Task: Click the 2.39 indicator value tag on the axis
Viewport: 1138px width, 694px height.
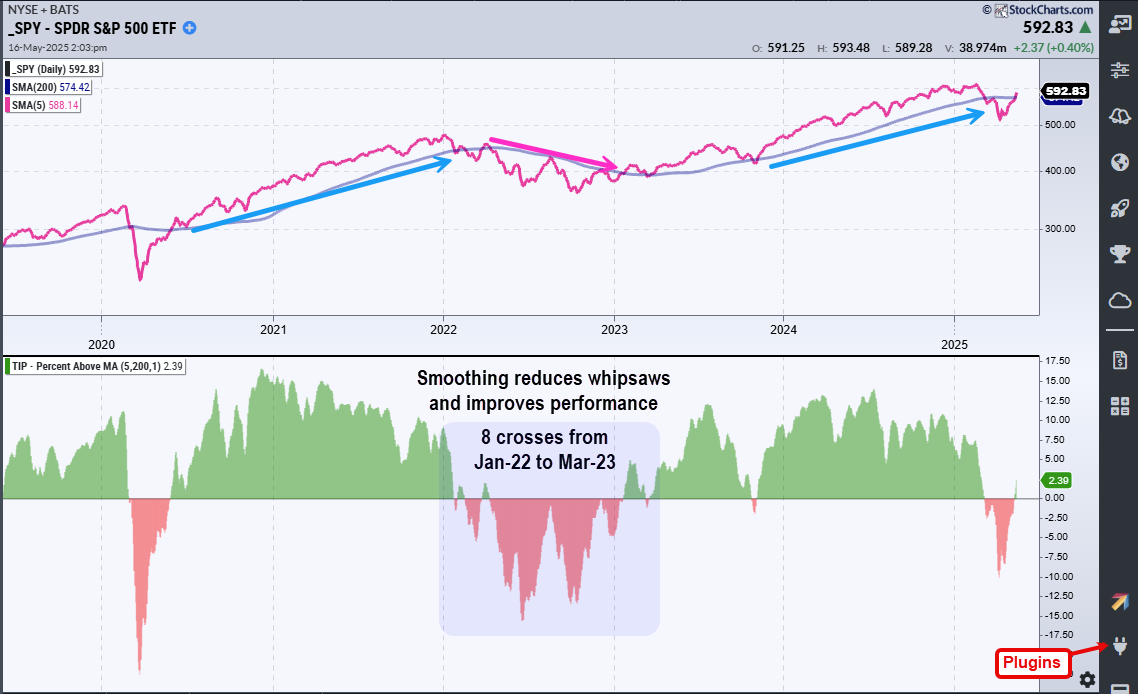Action: [1057, 481]
